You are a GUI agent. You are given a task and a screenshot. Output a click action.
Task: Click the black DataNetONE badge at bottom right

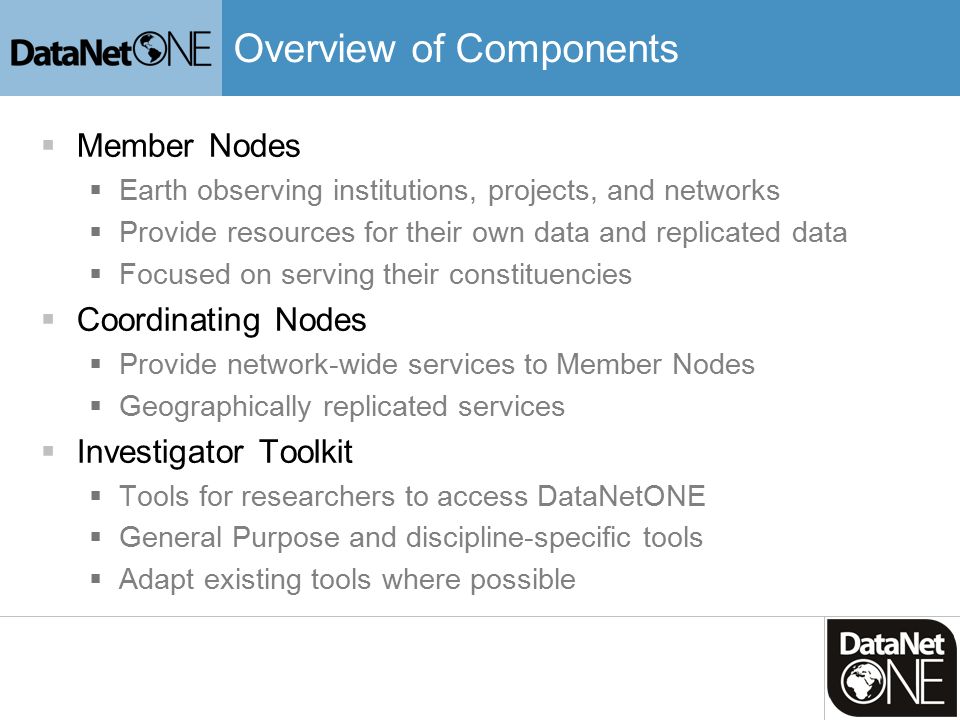pyautogui.click(x=892, y=667)
